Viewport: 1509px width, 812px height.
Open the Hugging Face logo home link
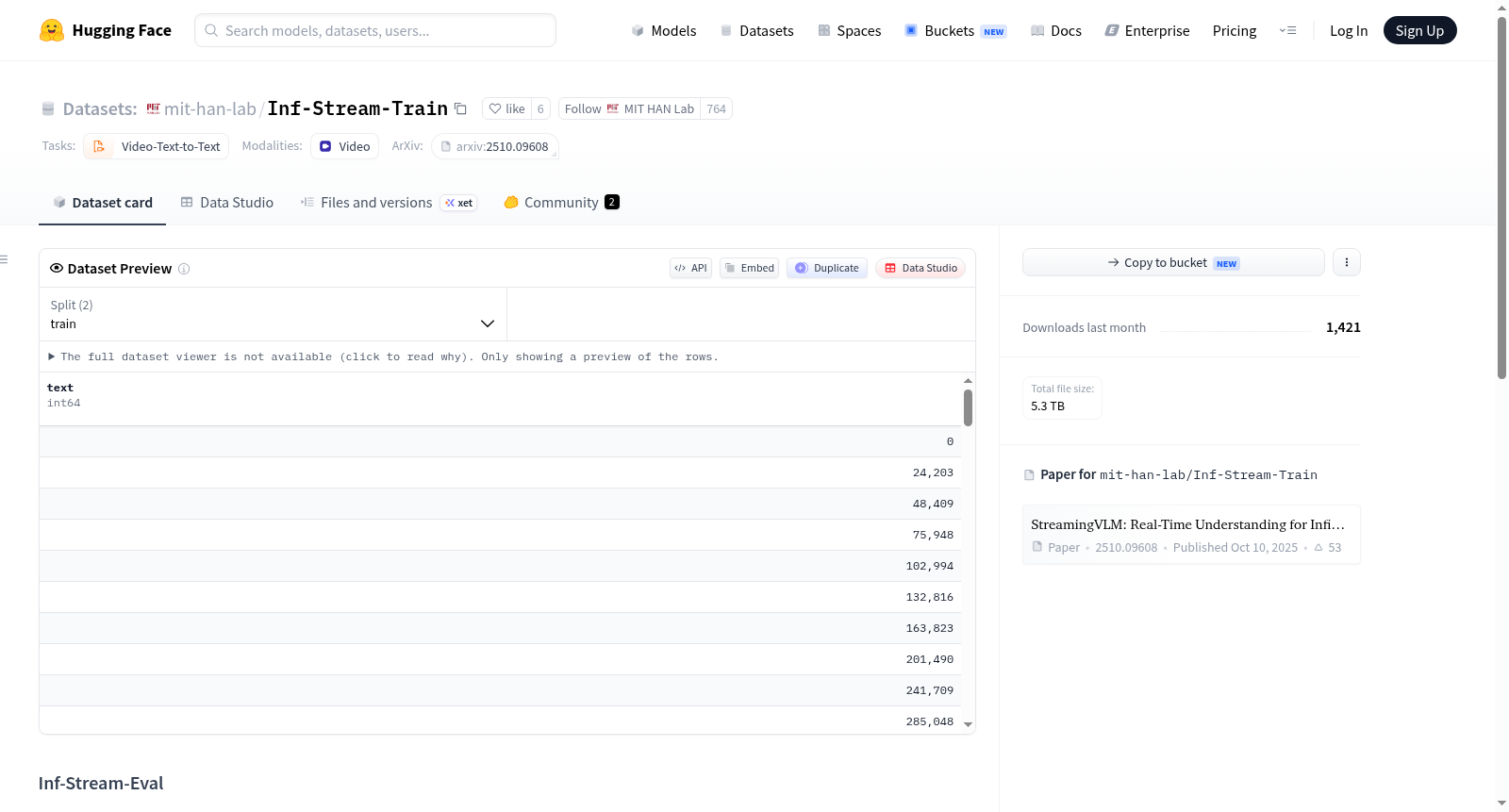(x=105, y=30)
